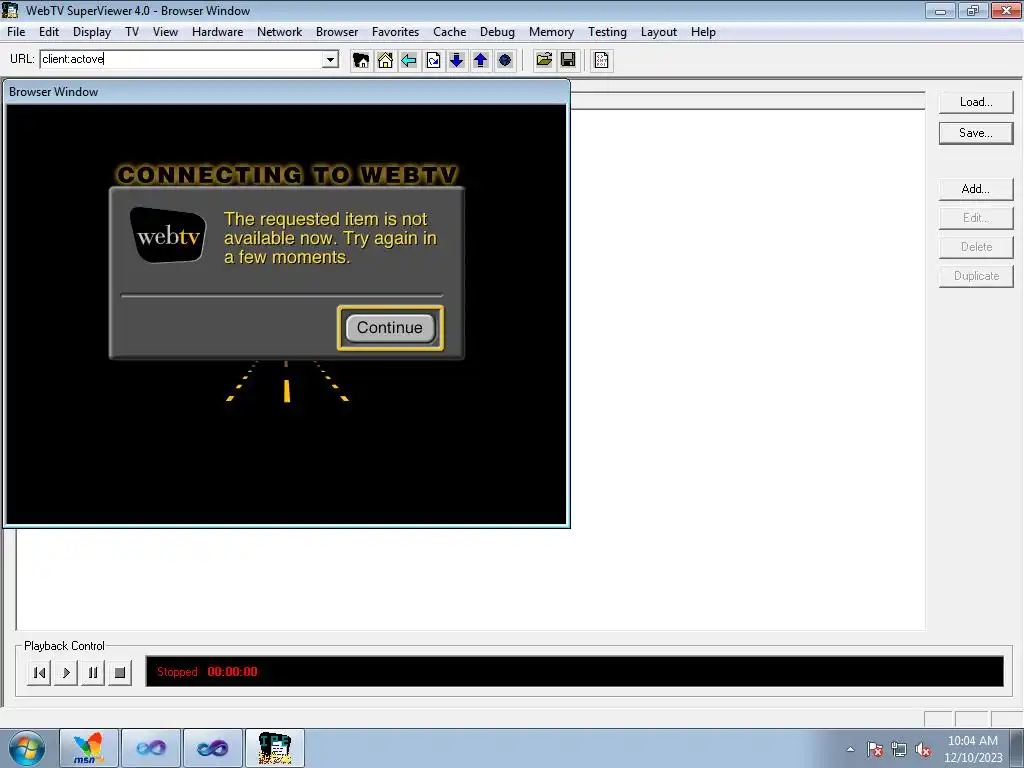This screenshot has height=768, width=1024.
Task: Open the Testing menu
Action: coord(607,32)
